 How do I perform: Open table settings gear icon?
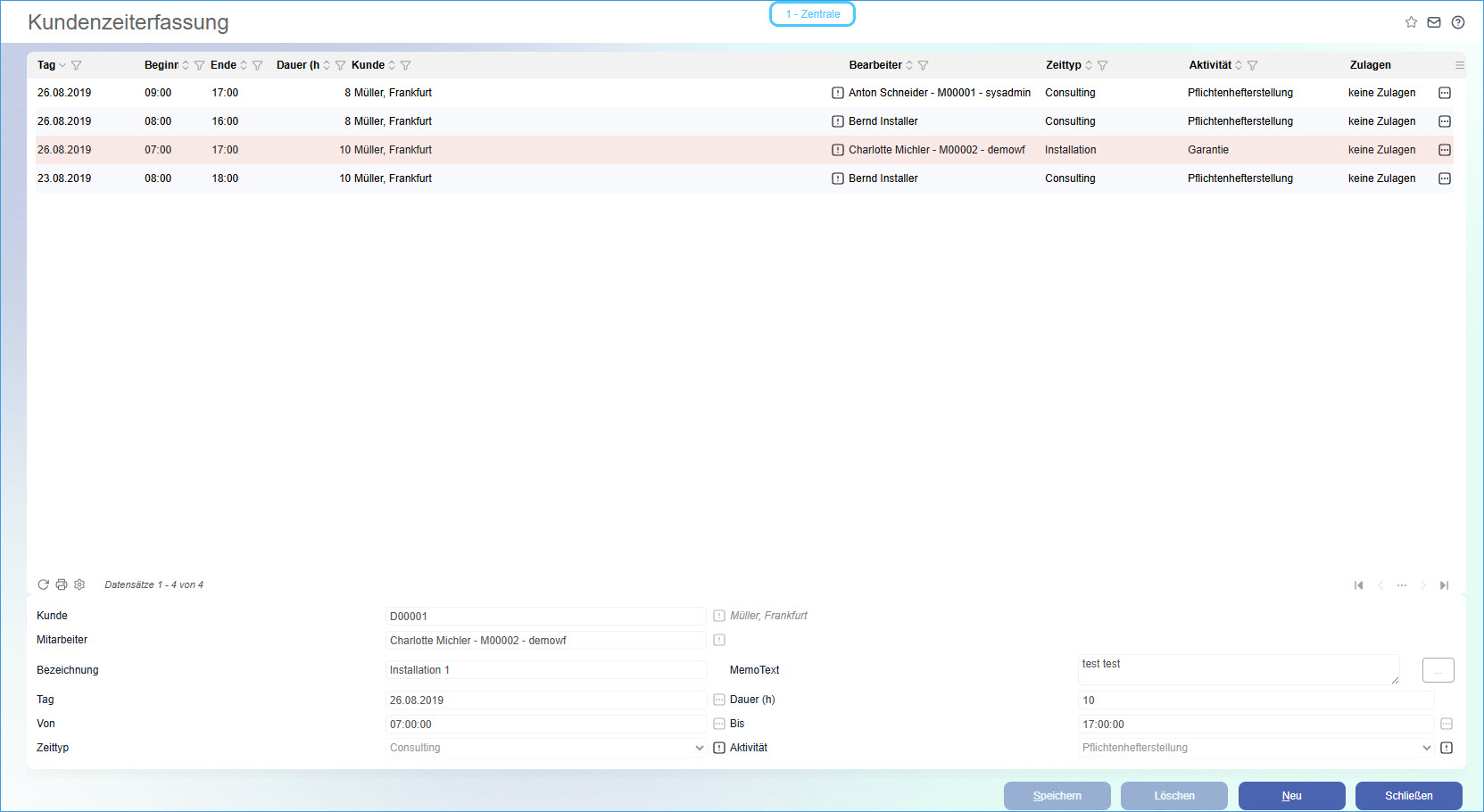(x=79, y=584)
